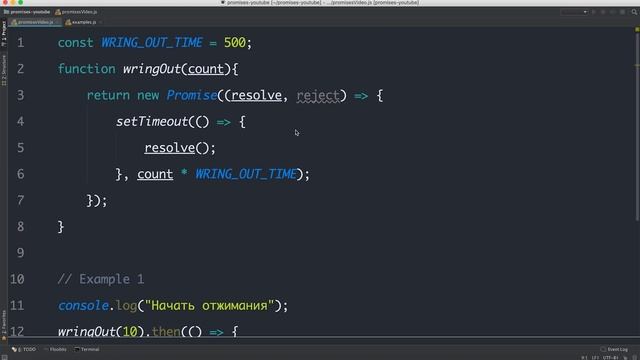Screen dimensions: 640x360
Task: Open the Terminal tool window
Action: coord(87,349)
